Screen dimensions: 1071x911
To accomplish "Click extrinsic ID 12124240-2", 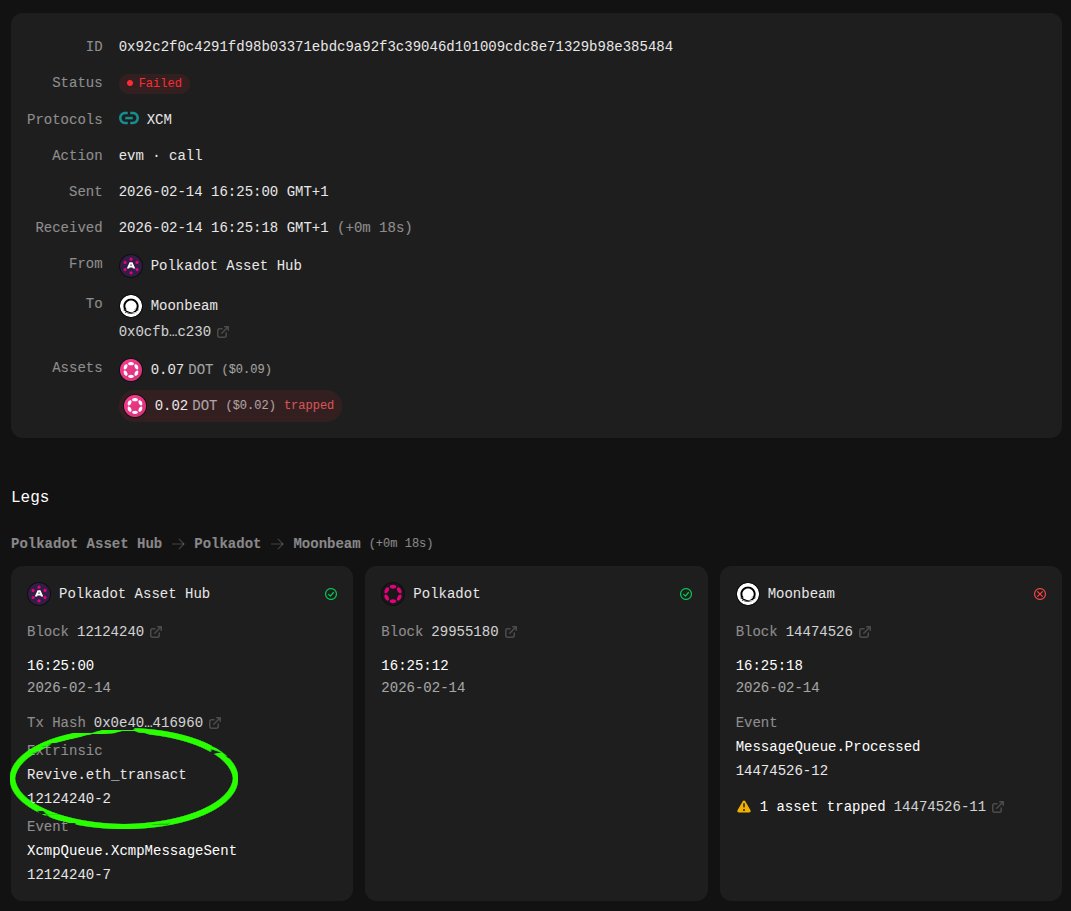I will (x=69, y=798).
